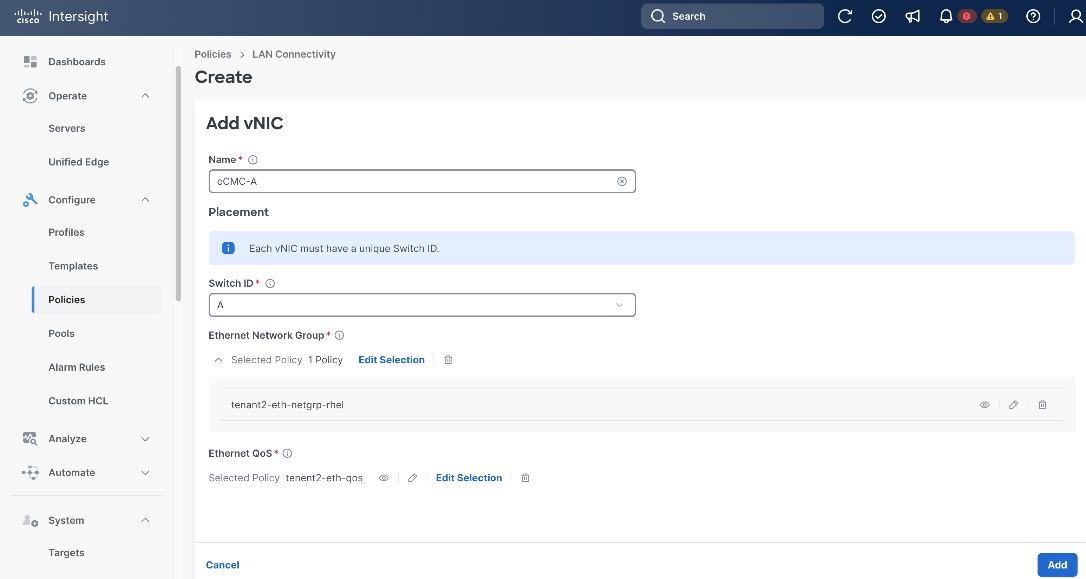Expand the Automate section chevron
The height and width of the screenshot is (579, 1086).
point(145,472)
